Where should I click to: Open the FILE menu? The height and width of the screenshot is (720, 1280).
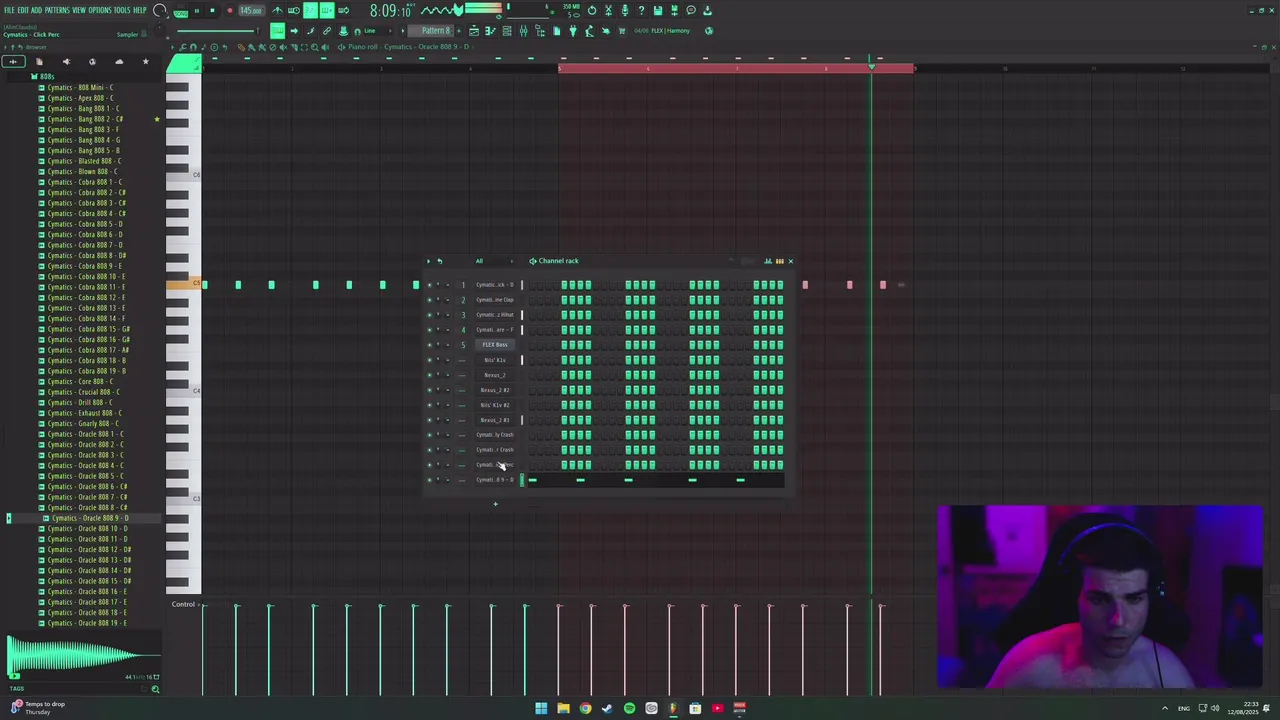8,10
